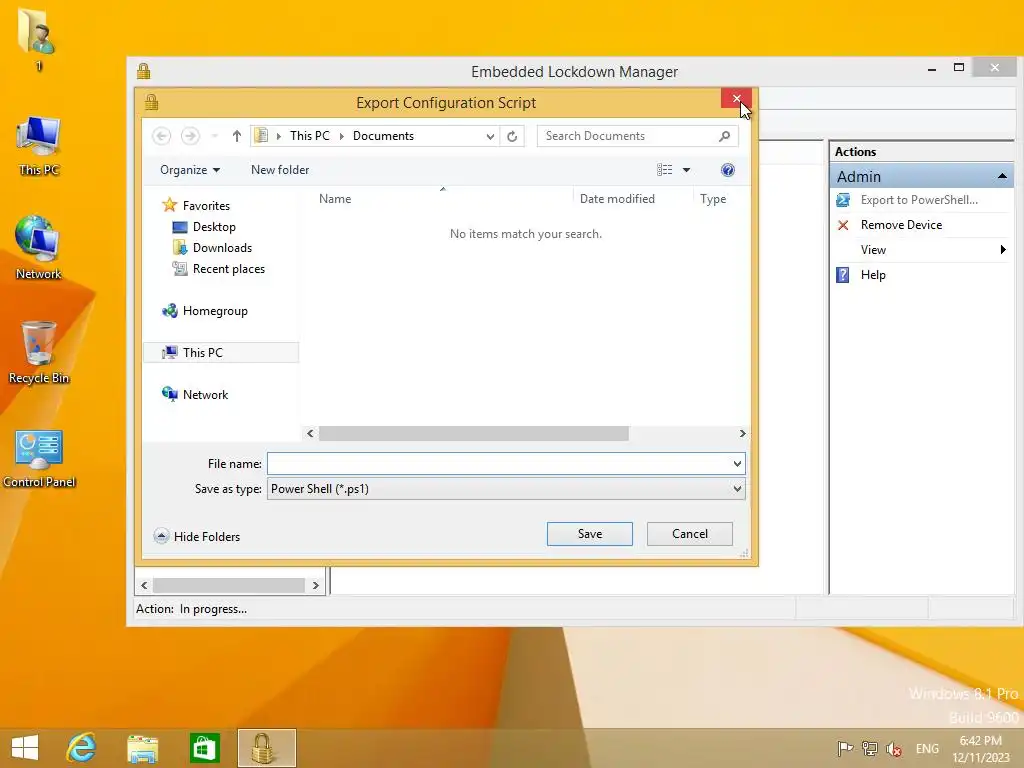Refresh the Documents folder listing

click(512, 136)
